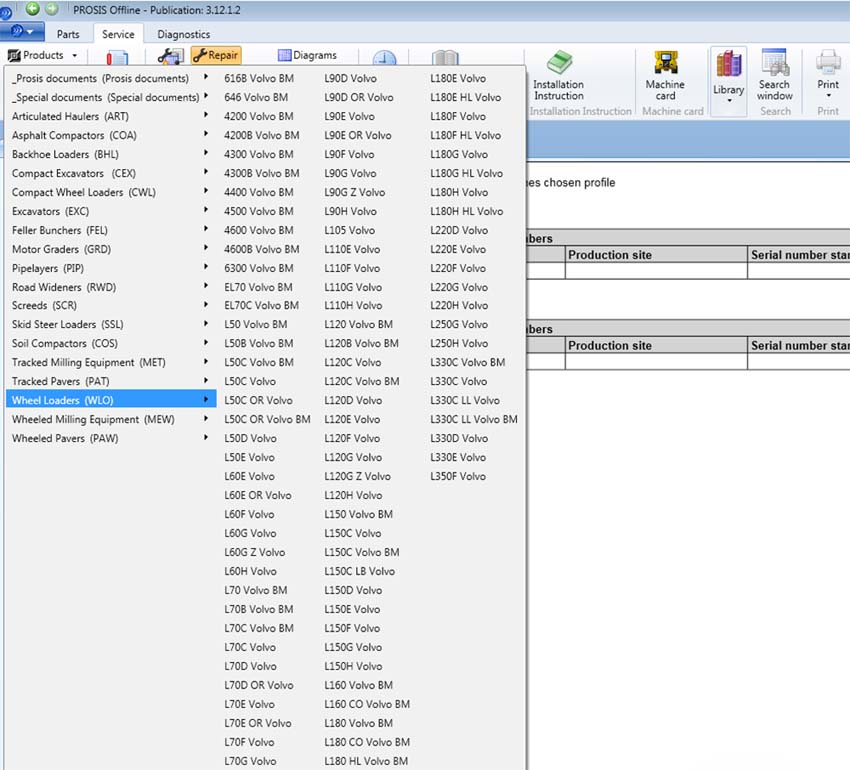Select L180H HL Volvo model
This screenshot has height=770, width=850.
coord(466,211)
